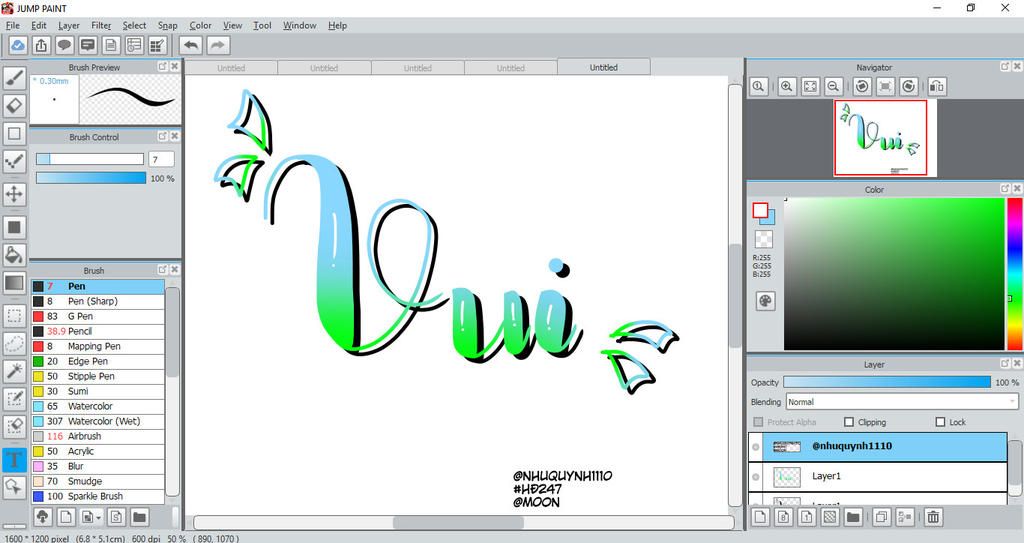Enable the Lock checkbox
Viewport: 1024px width, 543px height.
pyautogui.click(x=940, y=422)
